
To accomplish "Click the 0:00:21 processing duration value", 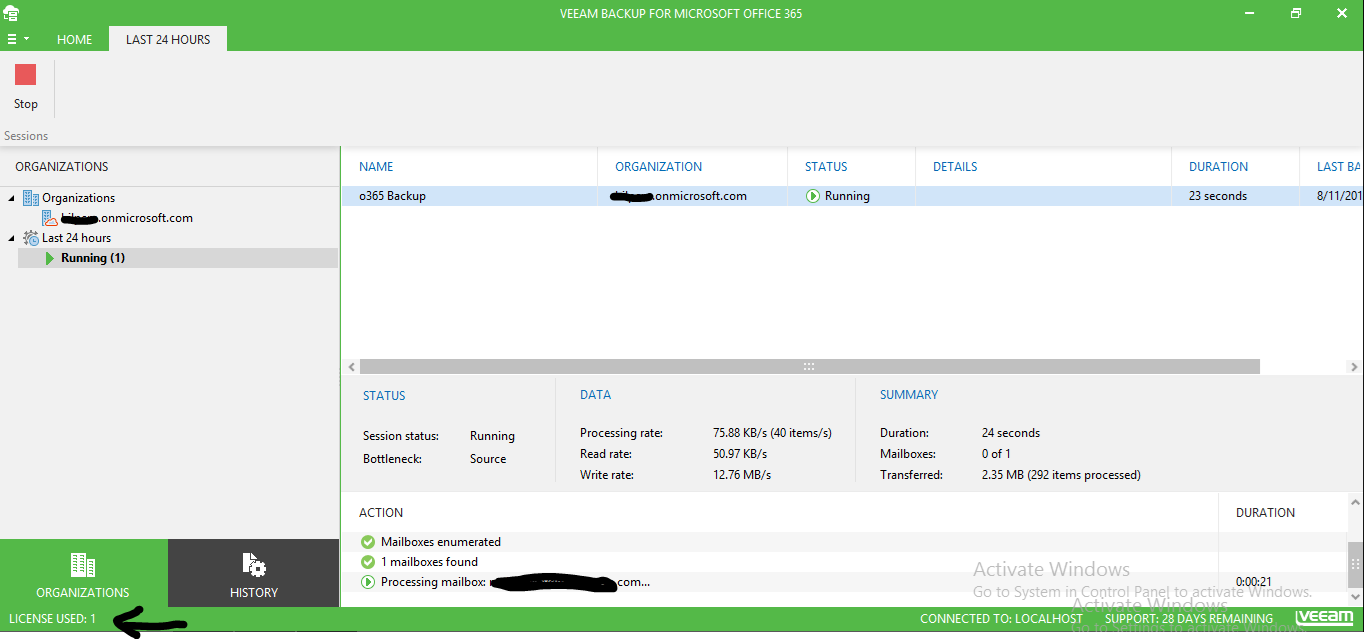I will point(1253,582).
